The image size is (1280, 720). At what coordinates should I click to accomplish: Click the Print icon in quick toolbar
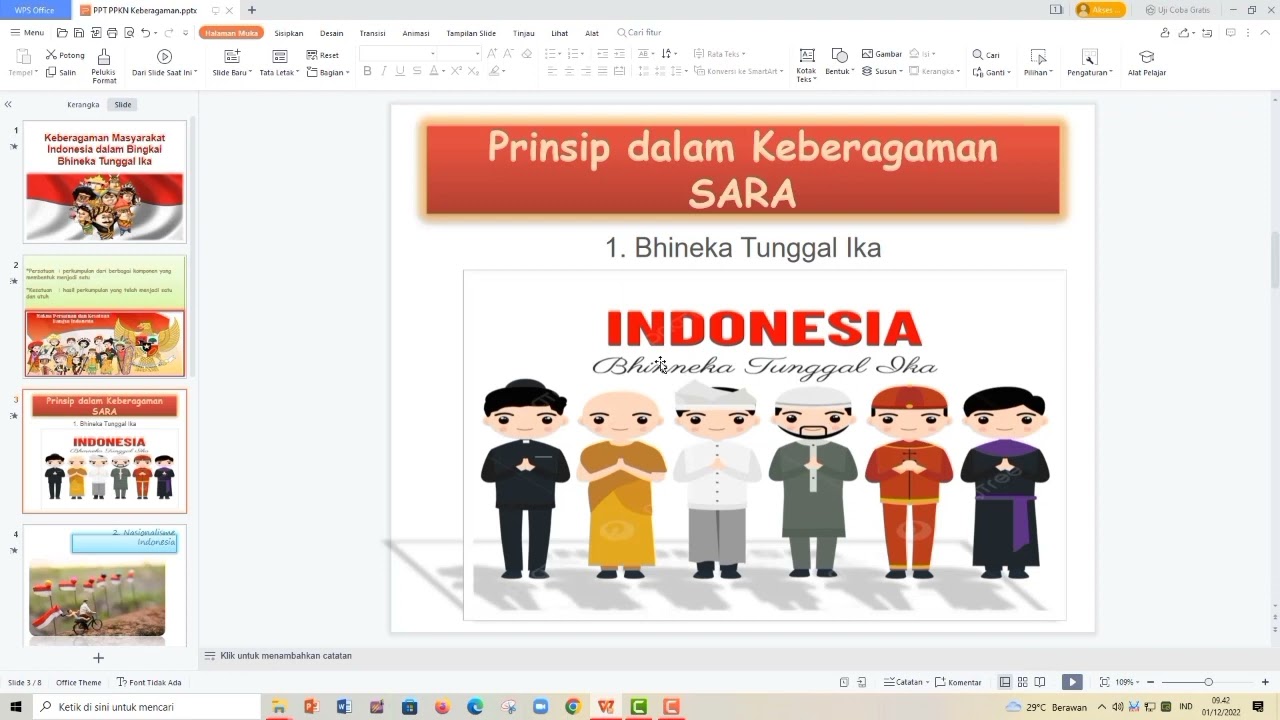pyautogui.click(x=112, y=33)
